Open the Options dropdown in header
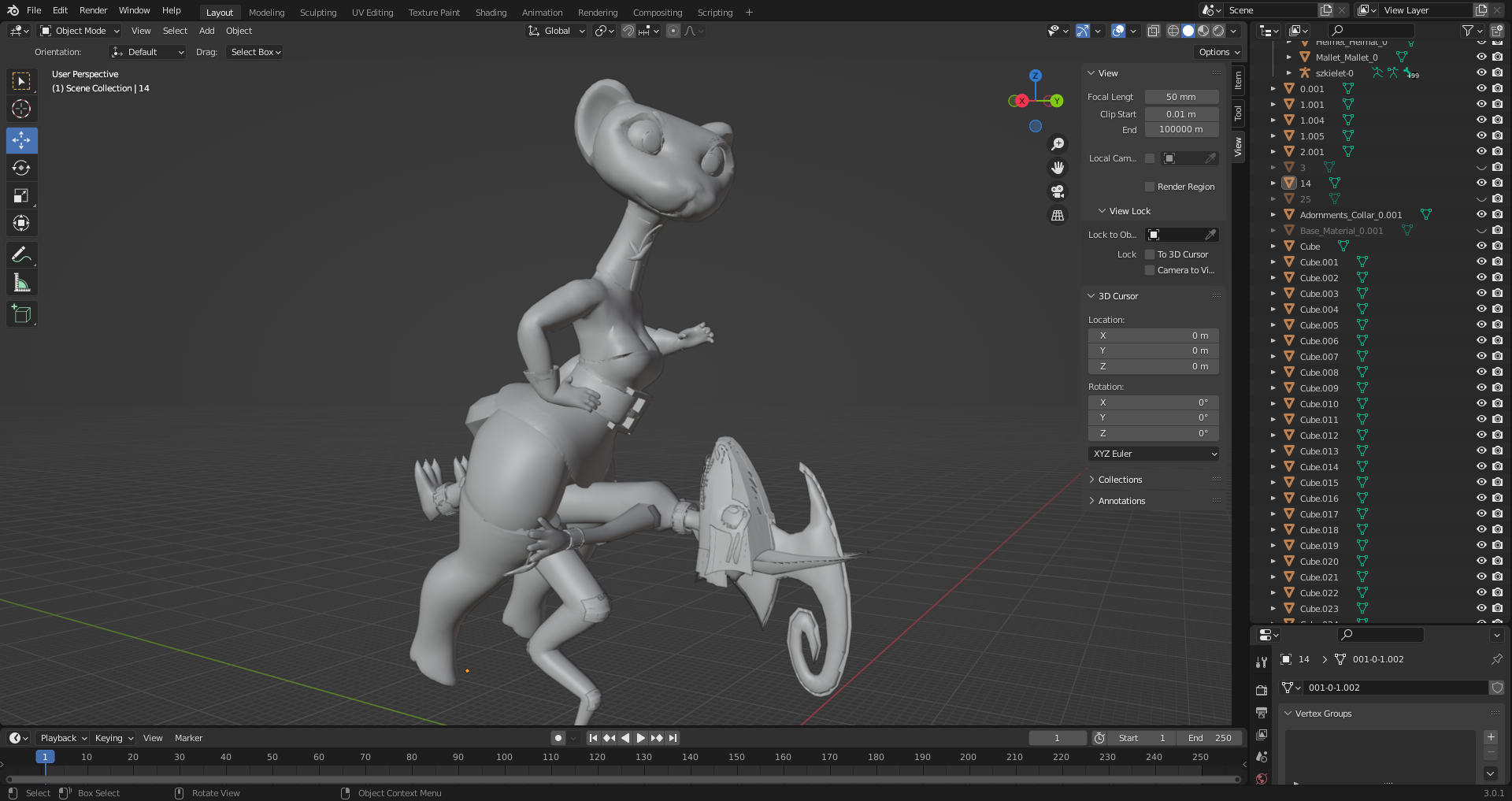The width and height of the screenshot is (1512, 801). click(1219, 52)
